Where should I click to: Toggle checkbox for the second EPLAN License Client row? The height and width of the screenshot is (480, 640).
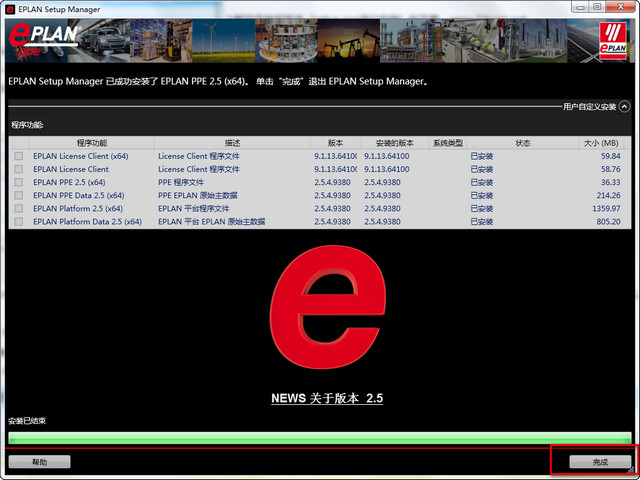[x=18, y=169]
